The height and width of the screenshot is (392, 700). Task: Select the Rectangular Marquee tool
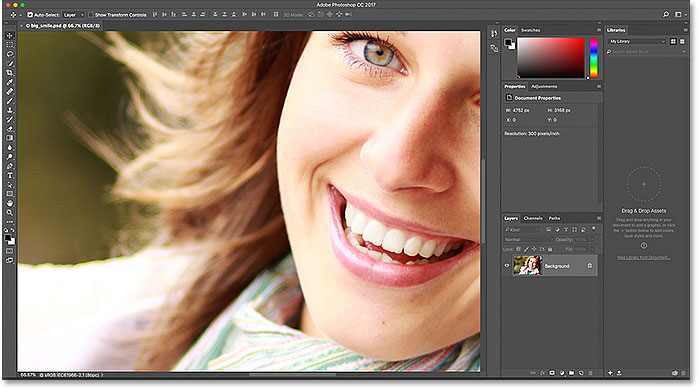[10, 45]
